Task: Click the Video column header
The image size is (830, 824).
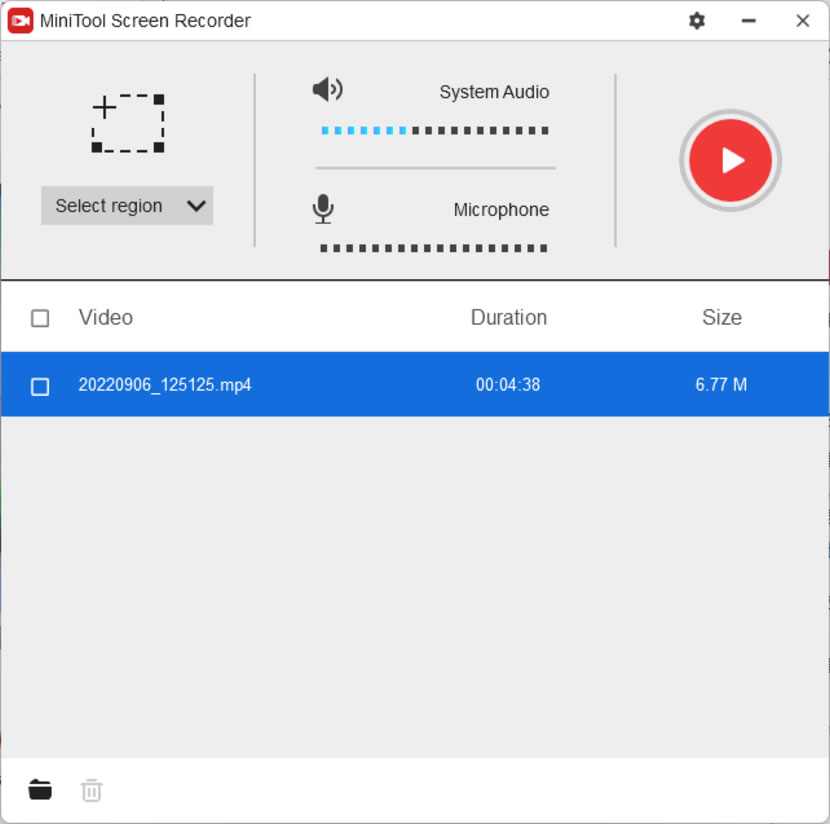Action: (106, 318)
